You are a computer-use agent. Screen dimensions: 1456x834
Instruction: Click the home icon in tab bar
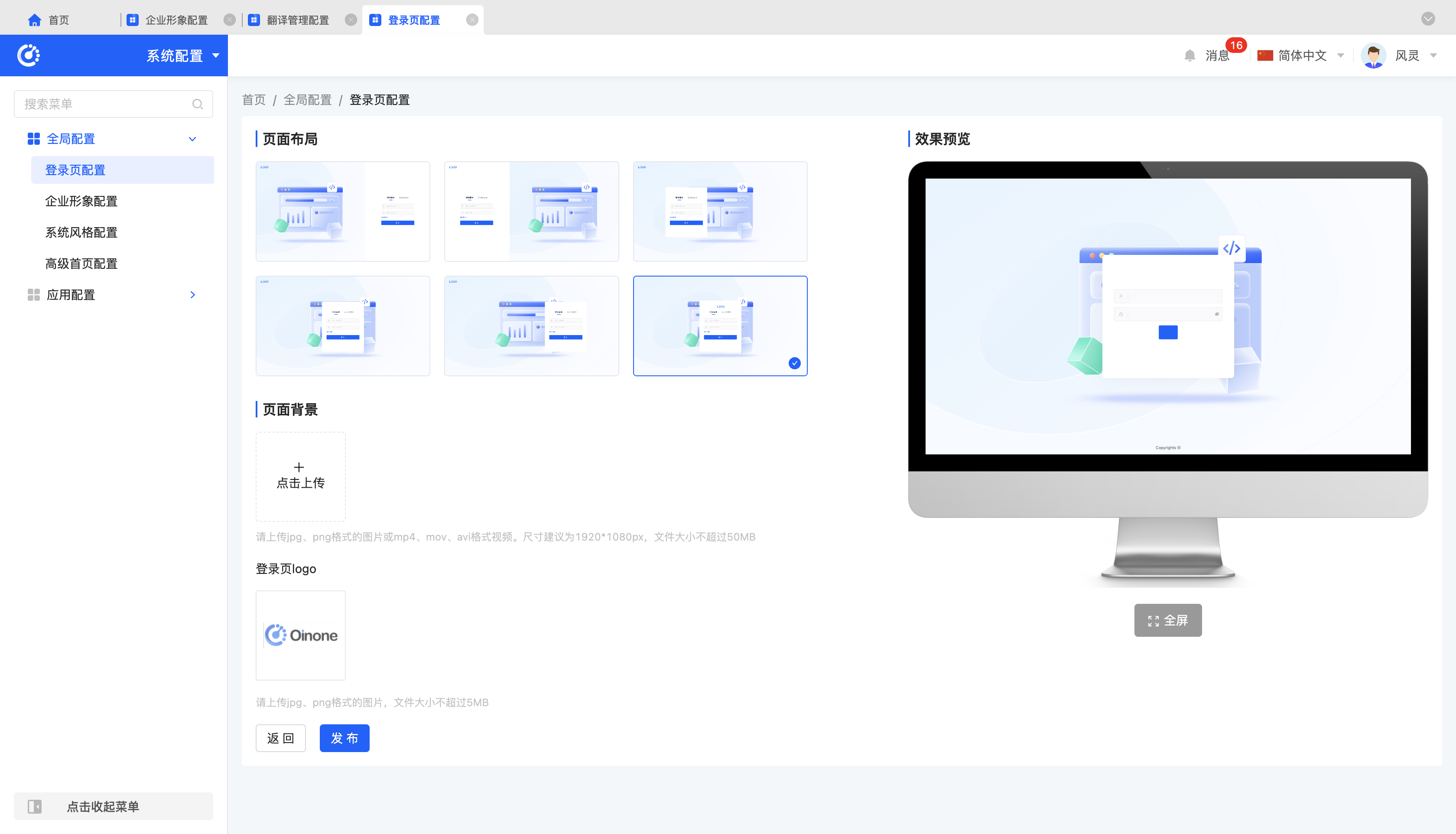34,20
